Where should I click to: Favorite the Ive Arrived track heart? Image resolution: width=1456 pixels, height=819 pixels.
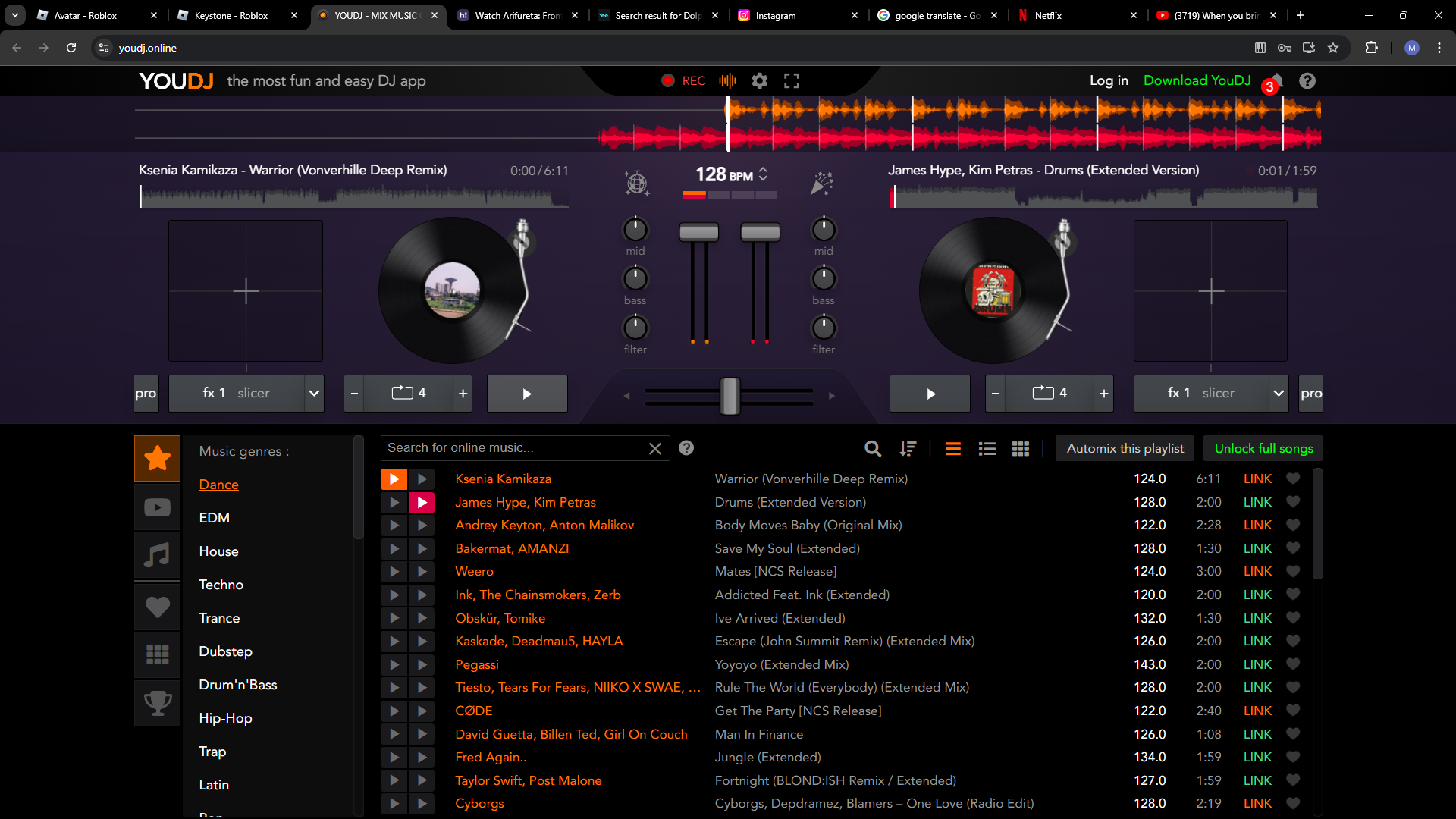pos(1294,618)
